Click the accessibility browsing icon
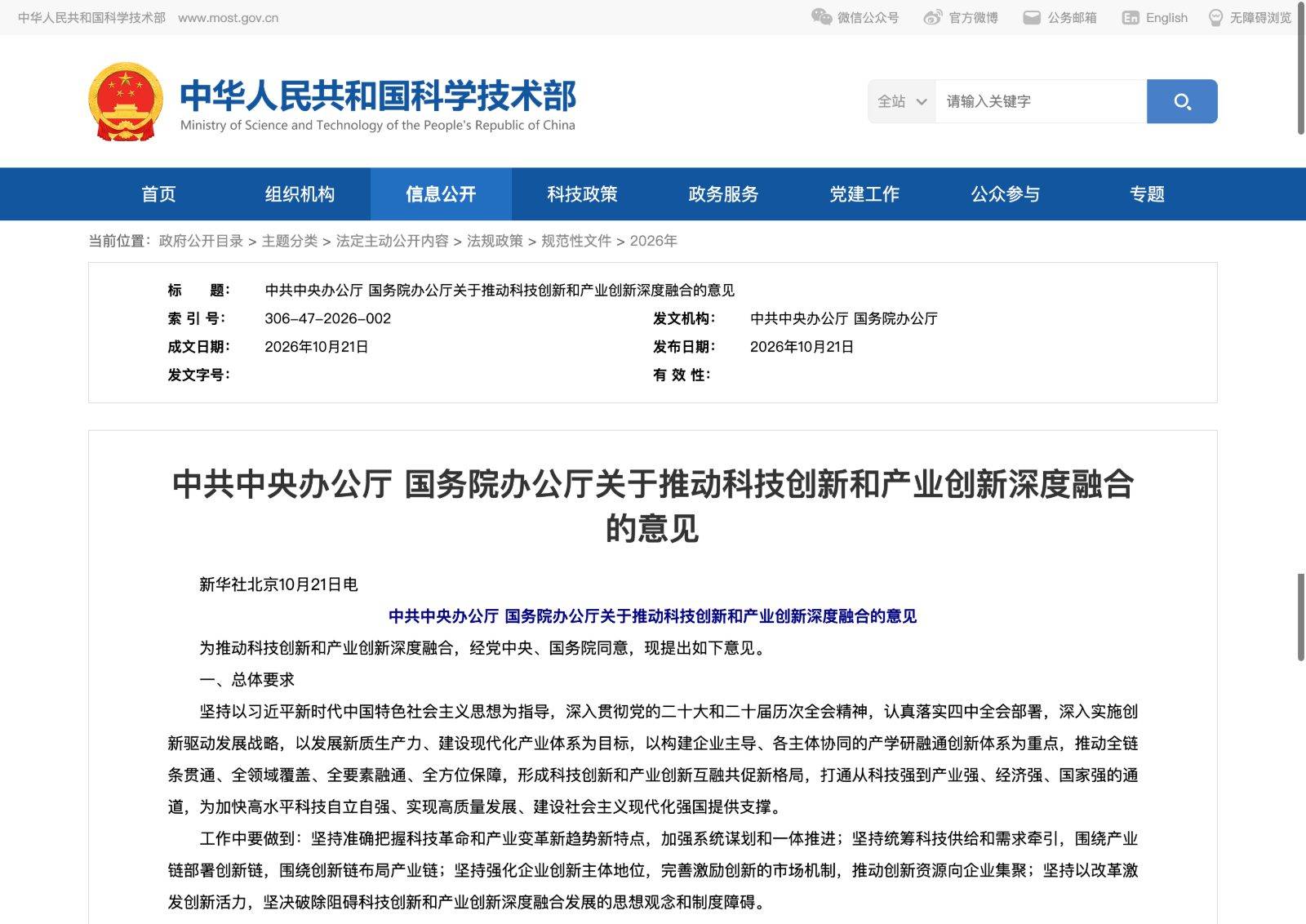1306x924 pixels. pos(1216,17)
